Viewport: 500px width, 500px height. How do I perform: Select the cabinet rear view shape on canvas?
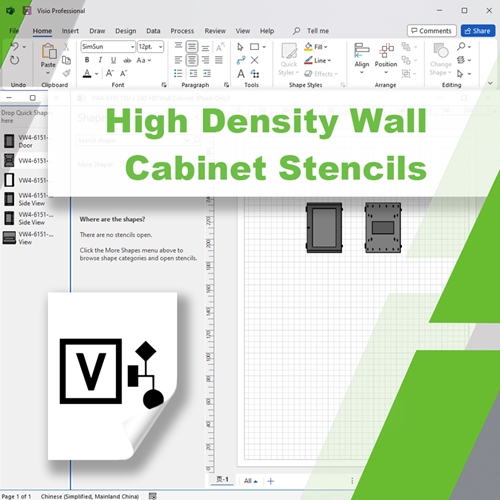383,228
